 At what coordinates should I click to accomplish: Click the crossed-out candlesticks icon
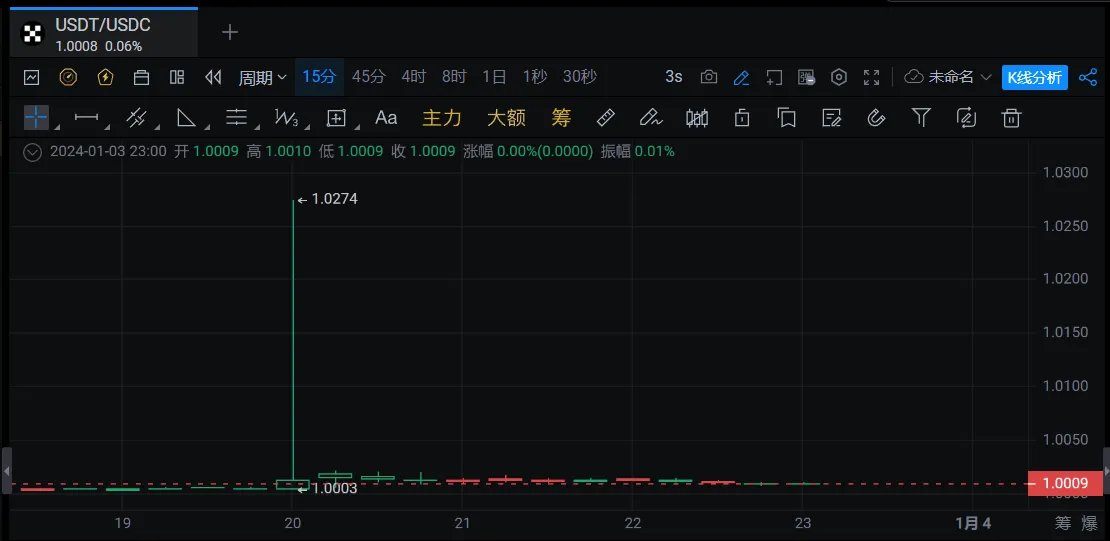pyautogui.click(x=697, y=118)
